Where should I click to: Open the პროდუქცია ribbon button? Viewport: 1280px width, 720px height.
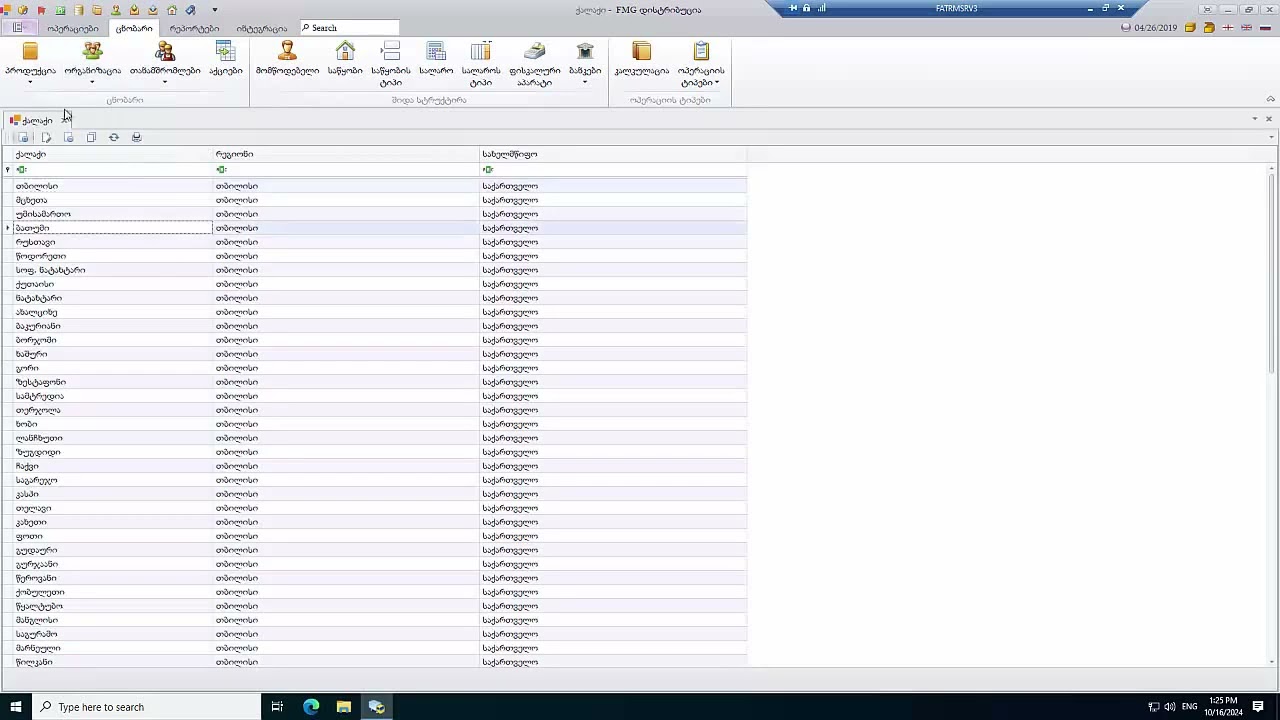[x=30, y=60]
